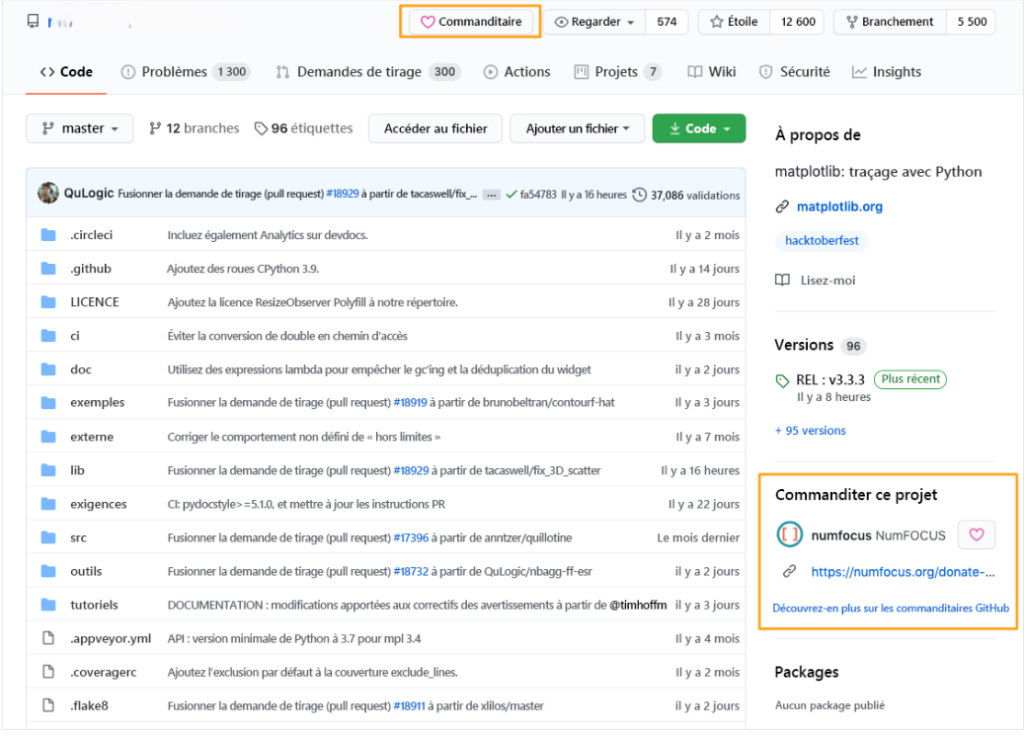
Task: Click the link icon beside matplotlib.org
Action: [783, 207]
